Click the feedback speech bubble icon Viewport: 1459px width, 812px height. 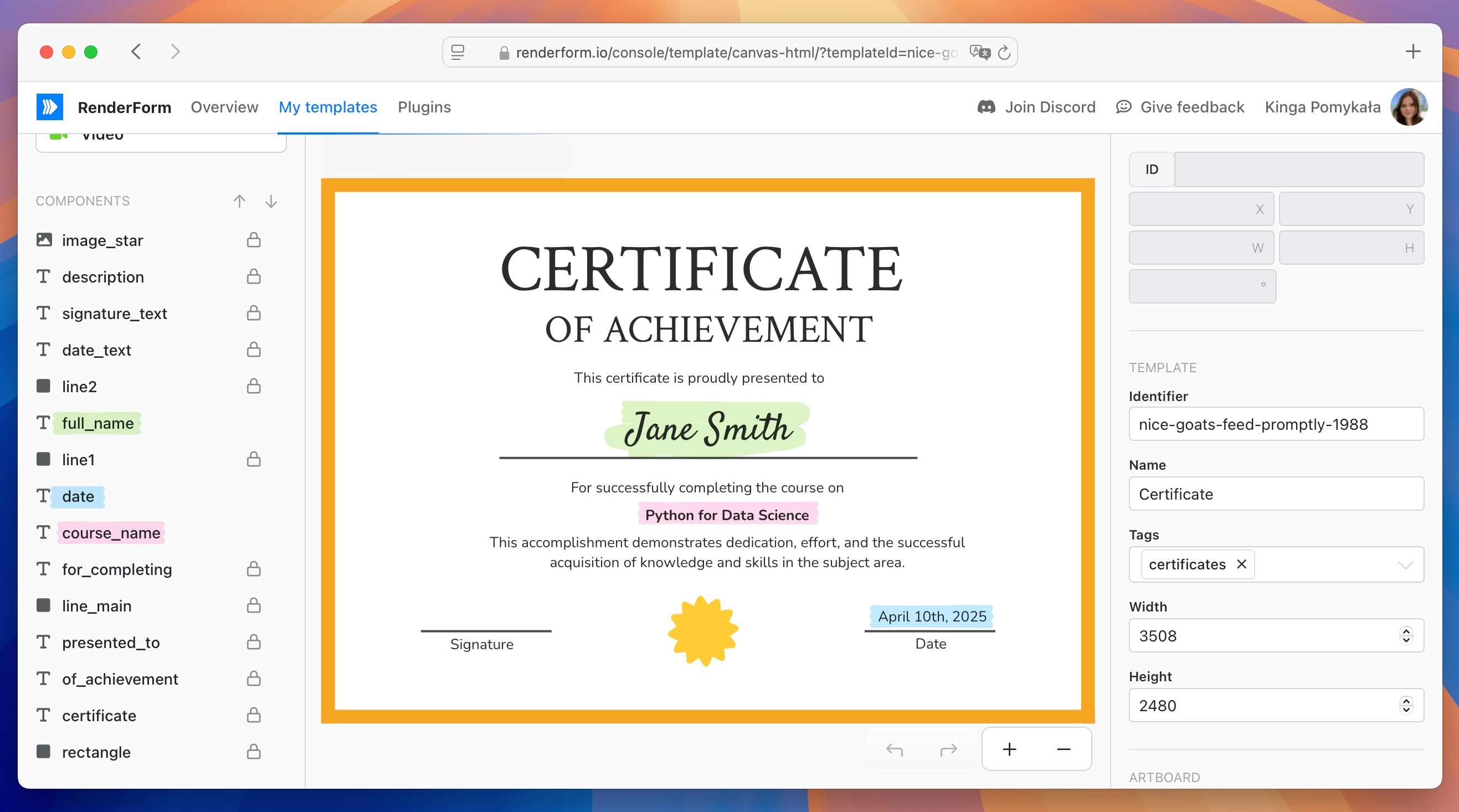pos(1124,106)
